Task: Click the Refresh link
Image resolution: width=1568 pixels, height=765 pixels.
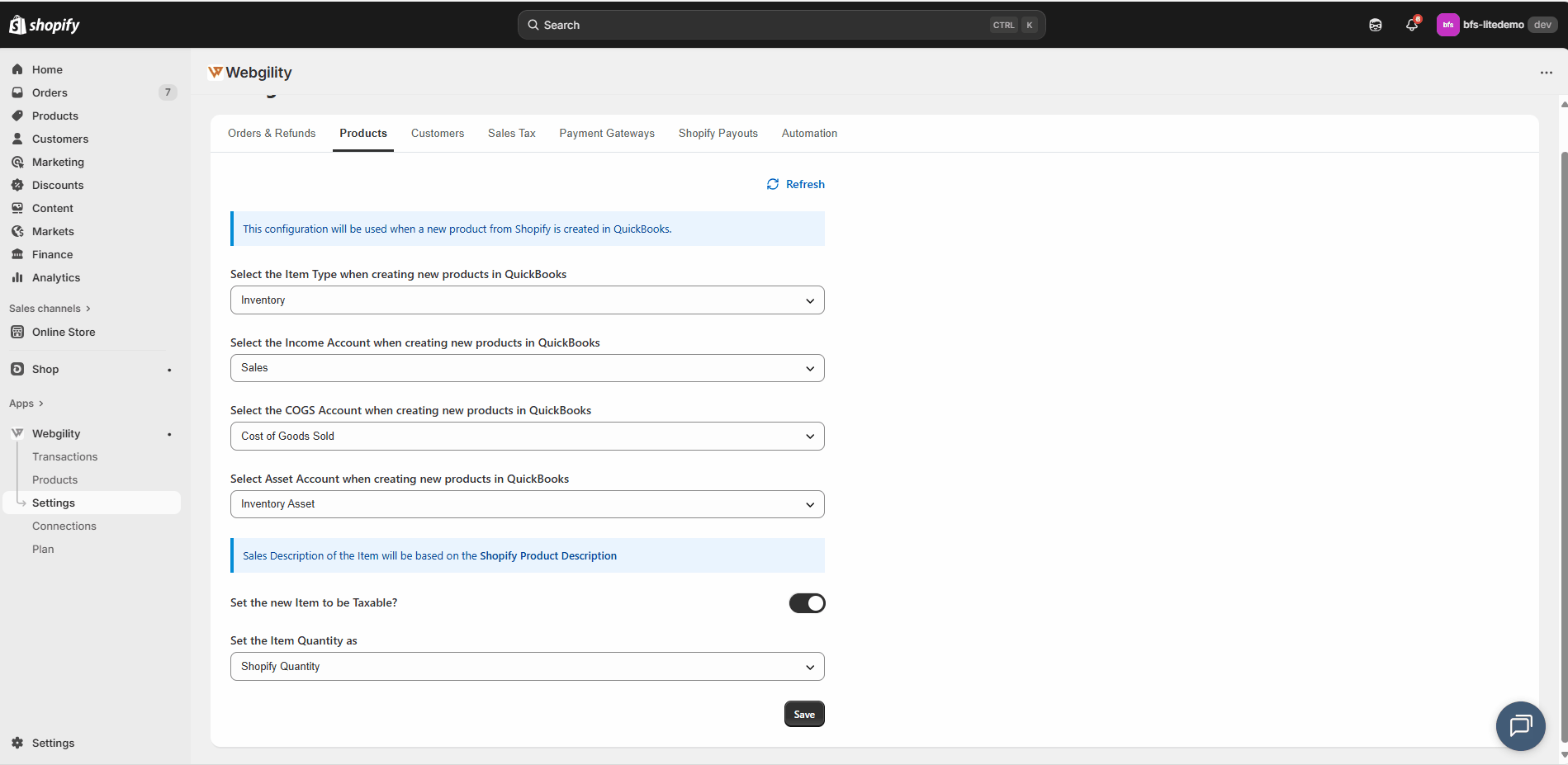Action: (x=796, y=184)
